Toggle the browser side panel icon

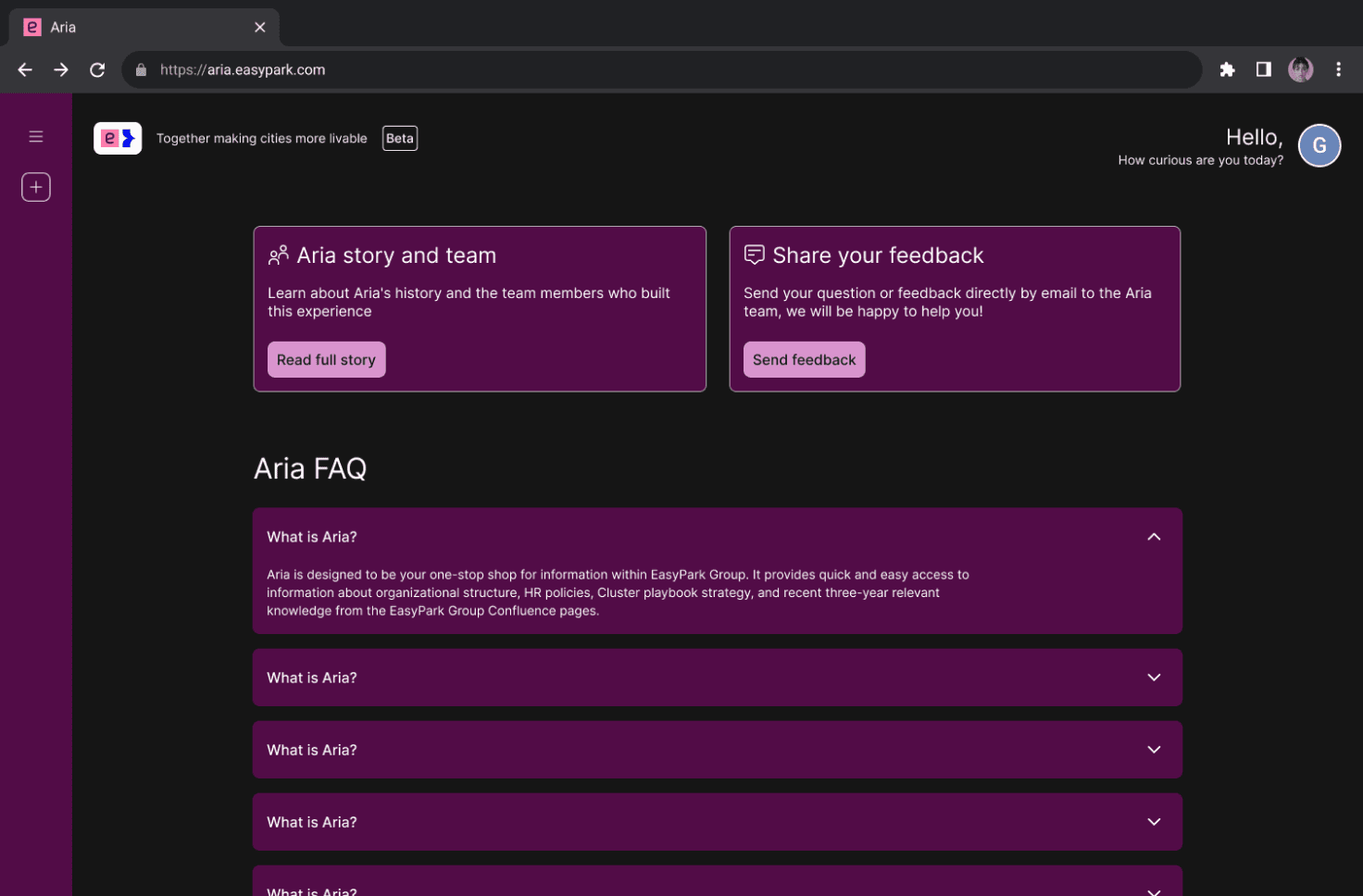click(1263, 69)
